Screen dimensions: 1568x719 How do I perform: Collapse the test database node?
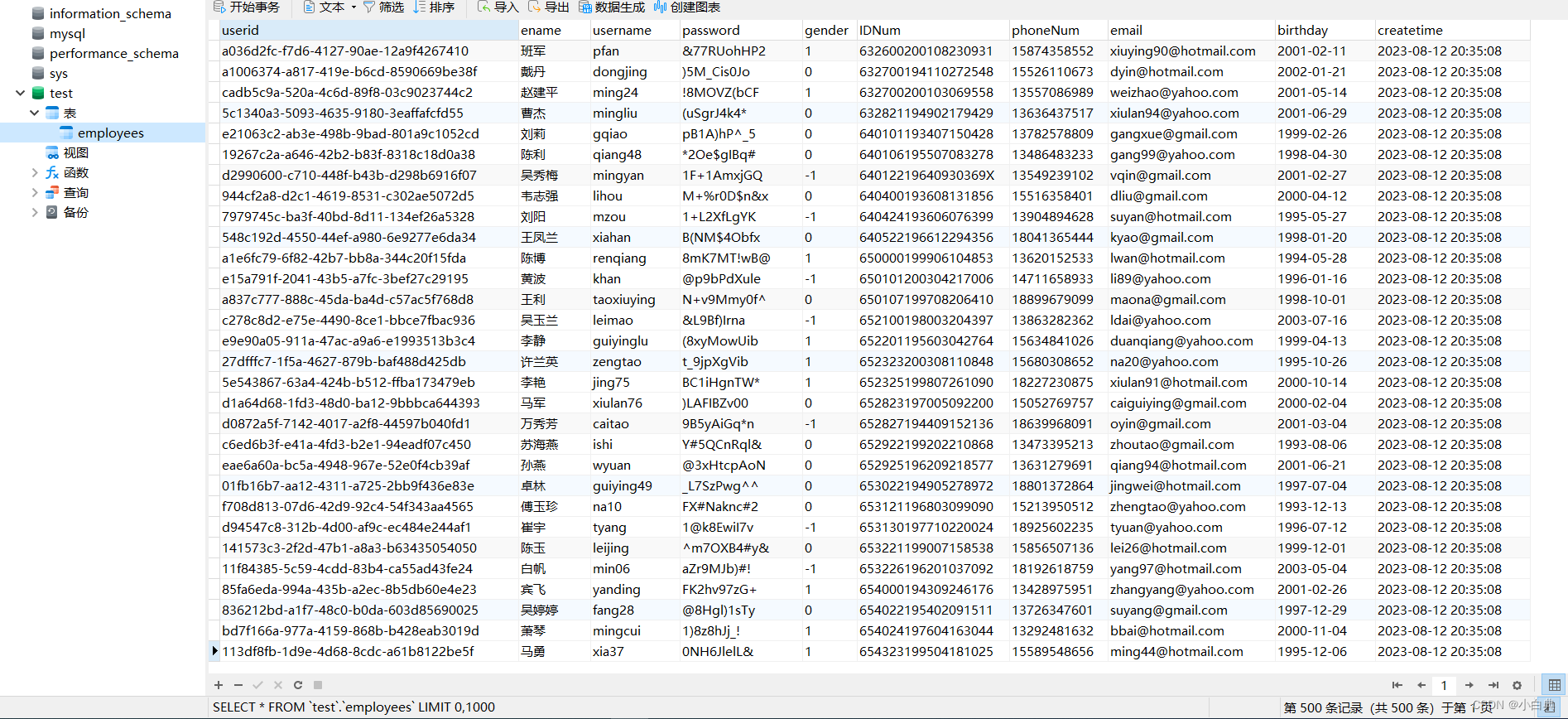pyautogui.click(x=20, y=93)
